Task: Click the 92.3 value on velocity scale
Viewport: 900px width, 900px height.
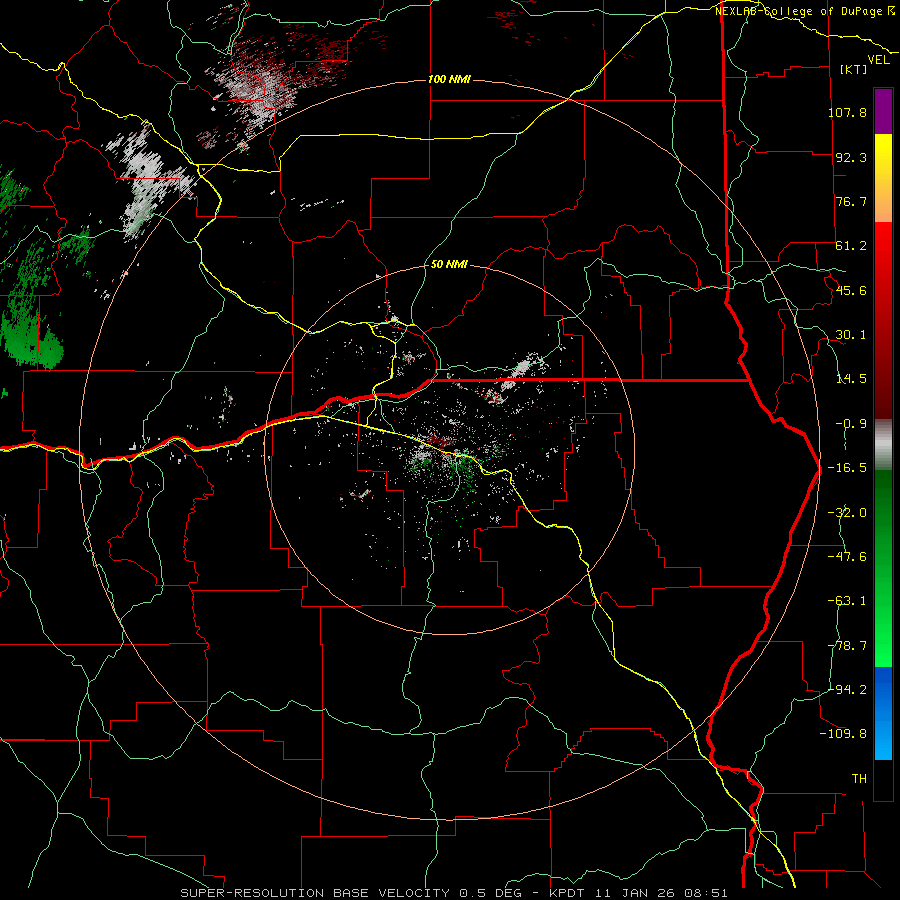Action: (851, 157)
